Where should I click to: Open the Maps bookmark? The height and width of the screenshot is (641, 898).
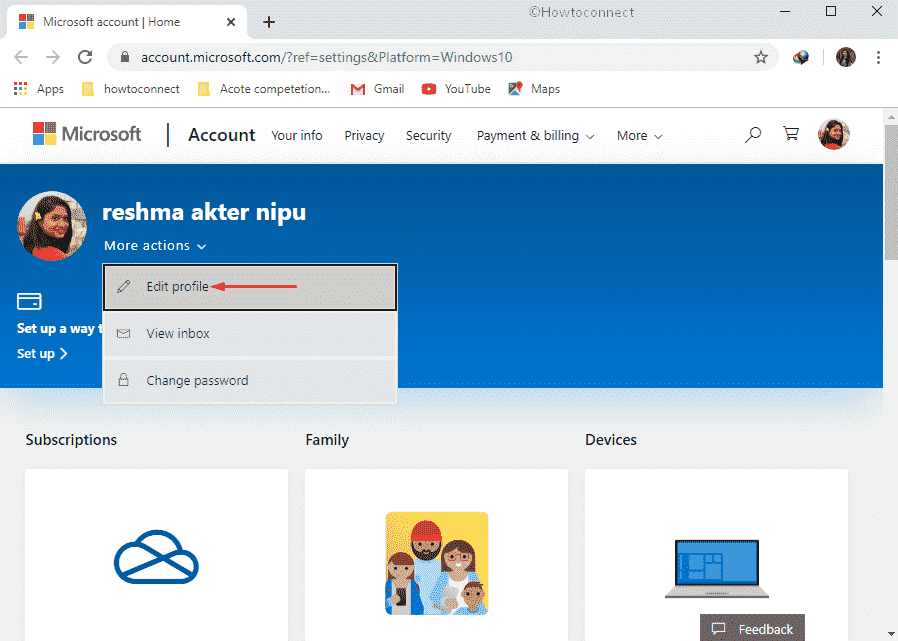(534, 89)
